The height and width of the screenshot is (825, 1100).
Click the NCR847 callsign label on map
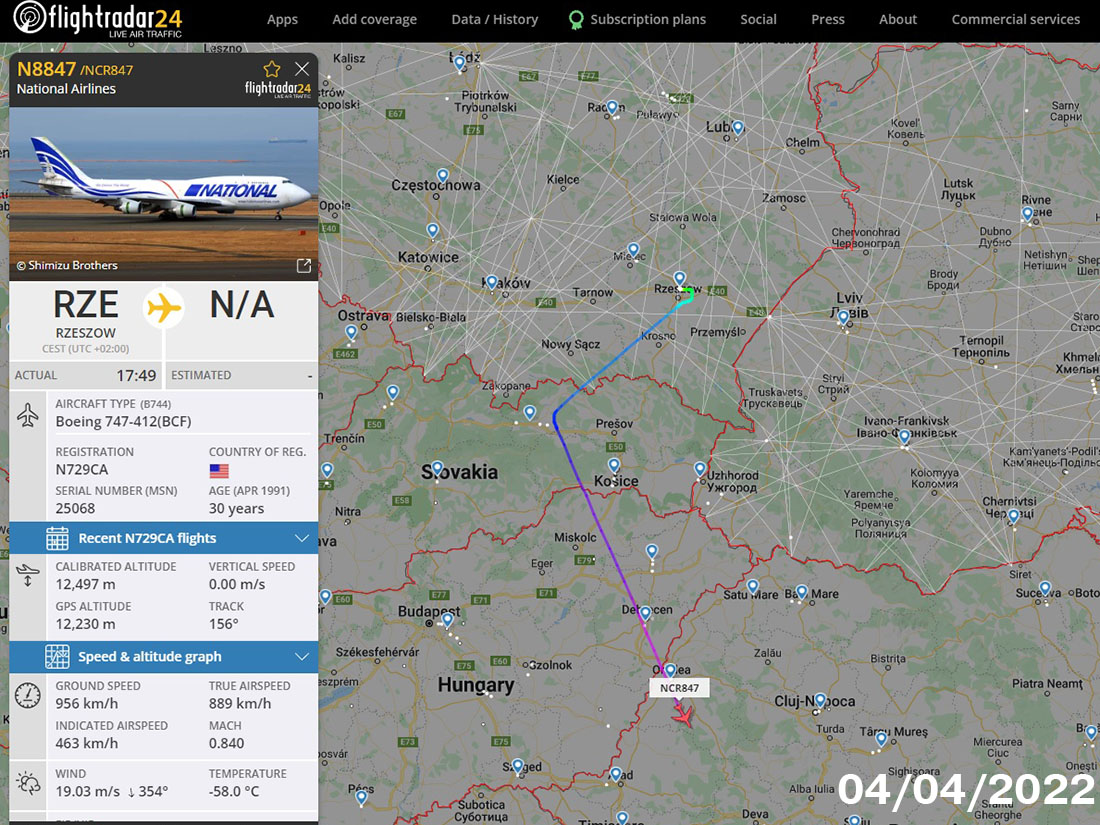[x=679, y=688]
